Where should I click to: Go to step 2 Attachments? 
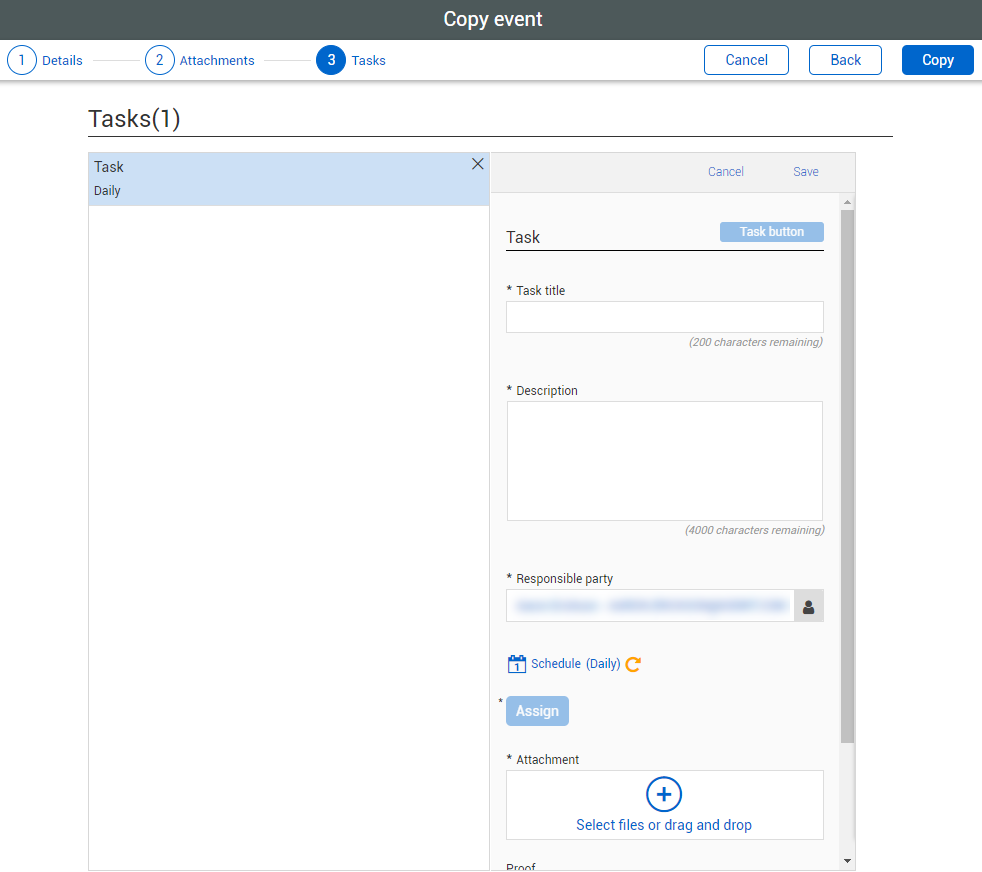200,60
